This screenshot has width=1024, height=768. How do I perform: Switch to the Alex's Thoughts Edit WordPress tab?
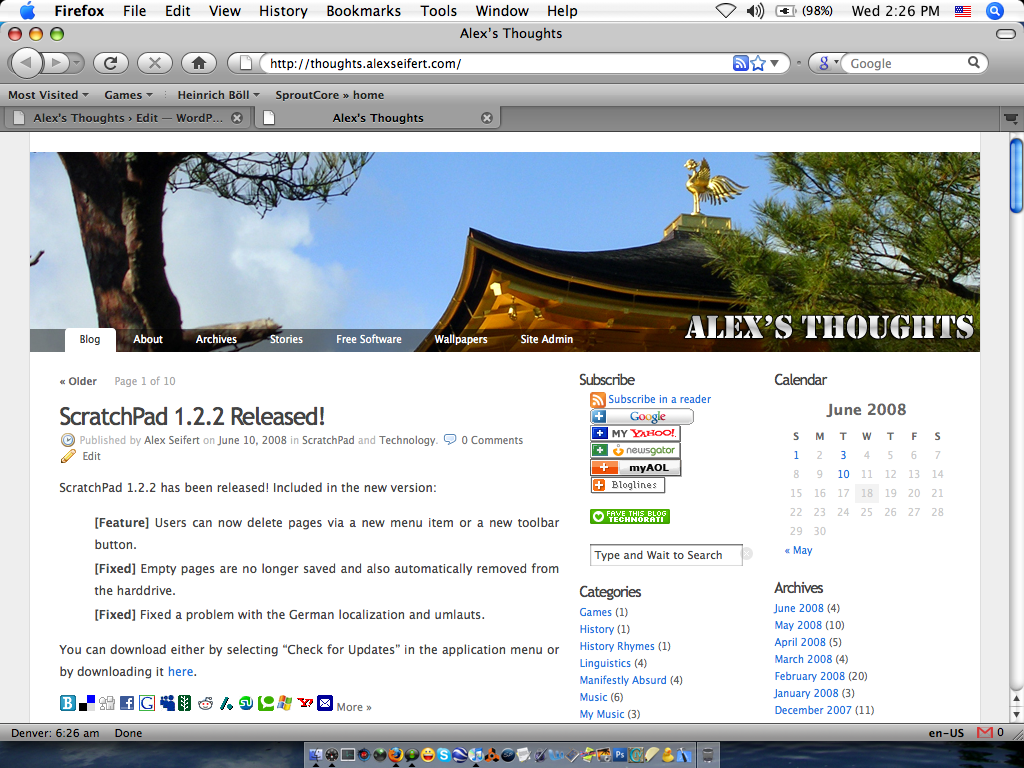(x=128, y=118)
